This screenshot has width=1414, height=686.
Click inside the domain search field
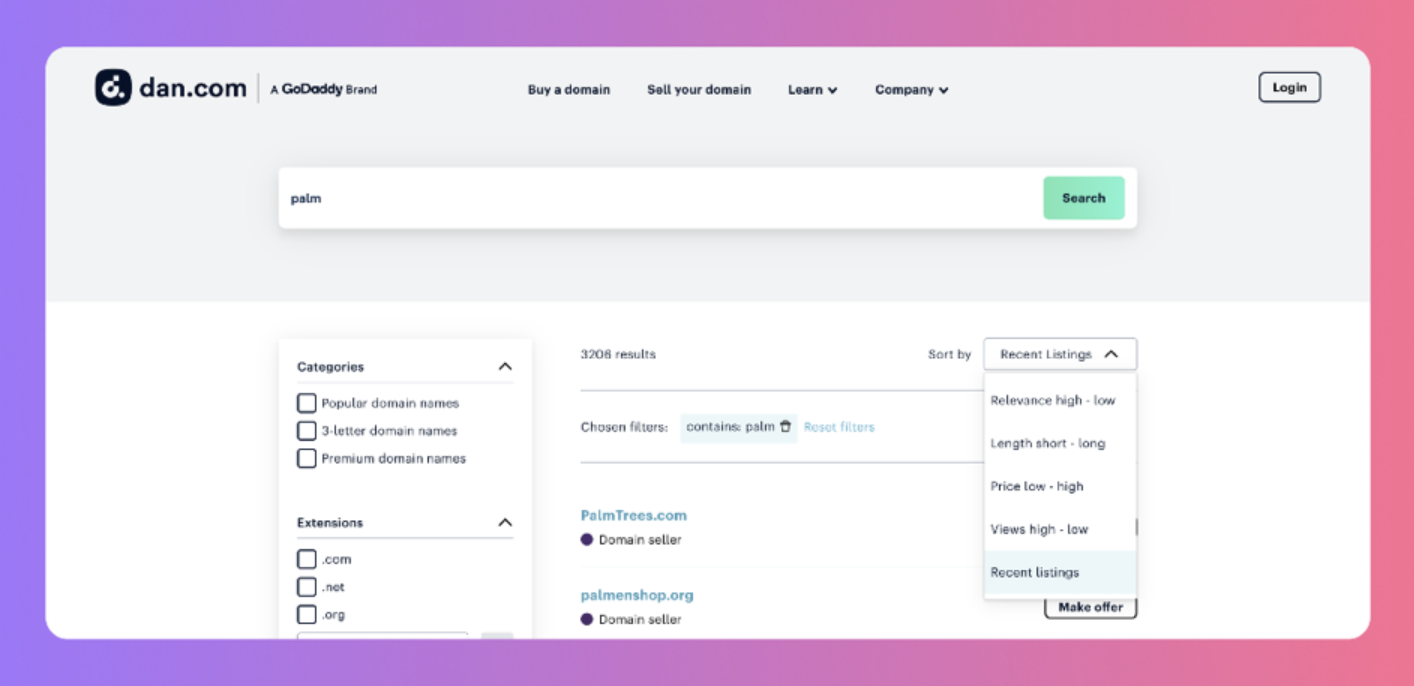(660, 198)
